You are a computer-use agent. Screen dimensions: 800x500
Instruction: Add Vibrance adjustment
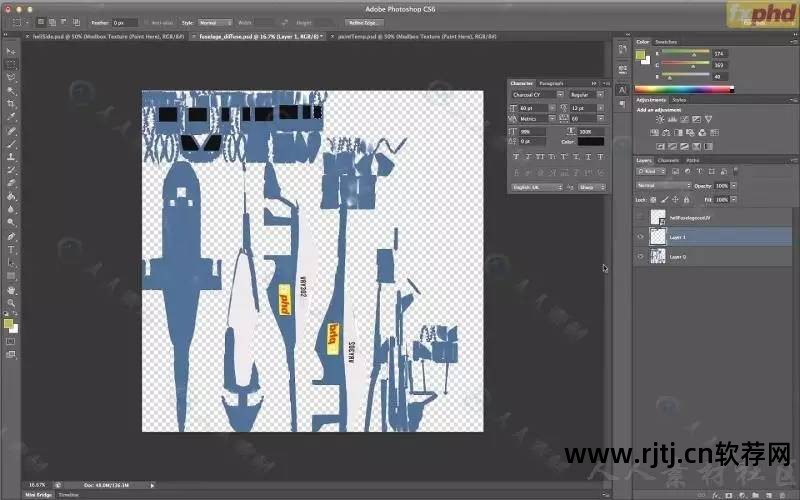[708, 119]
